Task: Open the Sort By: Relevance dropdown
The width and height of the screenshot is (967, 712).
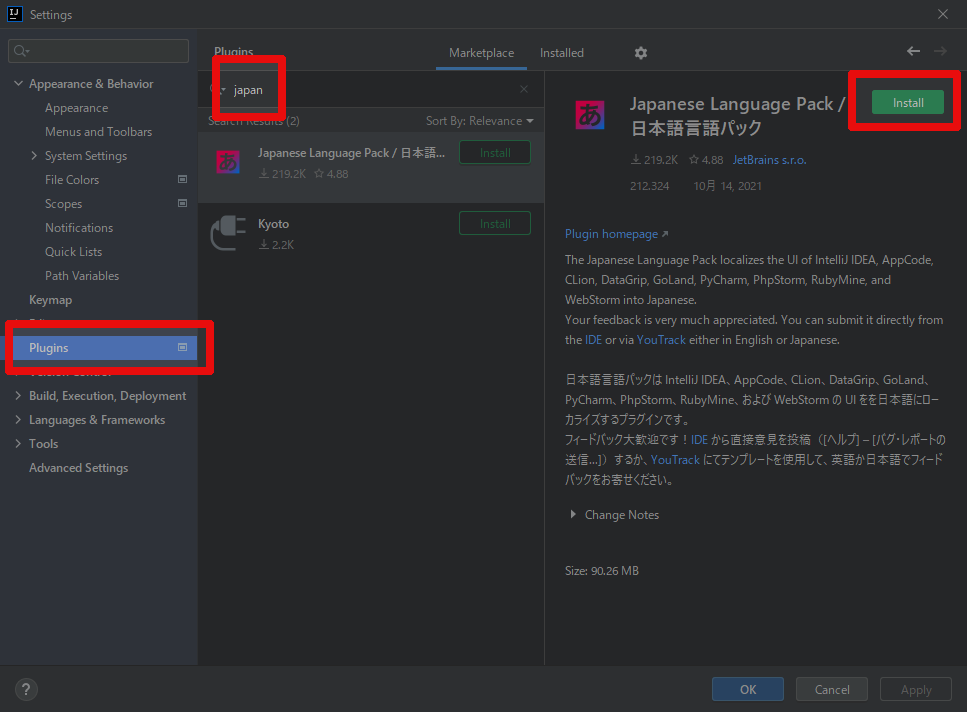Action: [480, 121]
